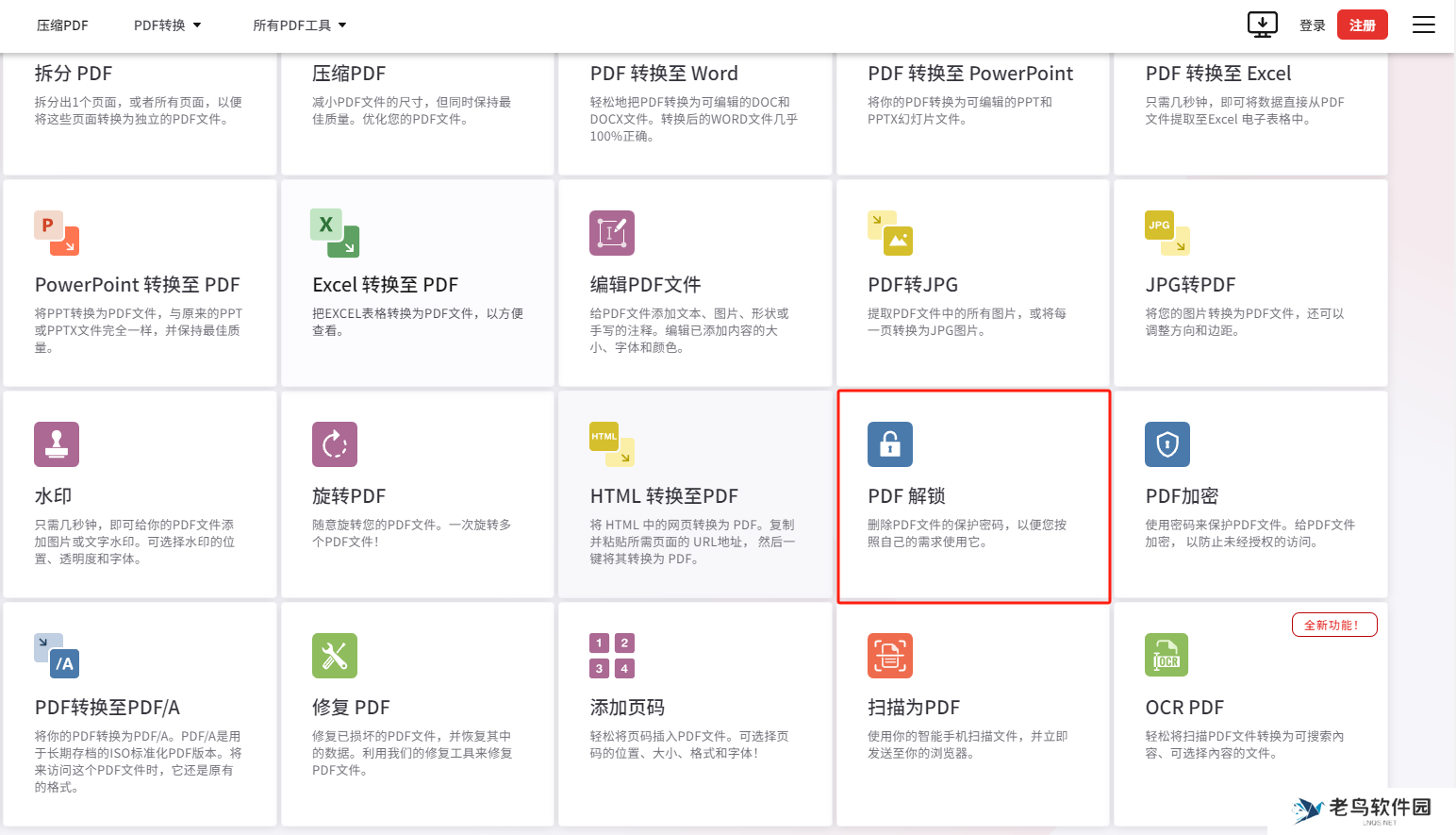Viewport: 1456px width, 835px height.
Task: Open the JPG转PDF title
Action: [1190, 285]
